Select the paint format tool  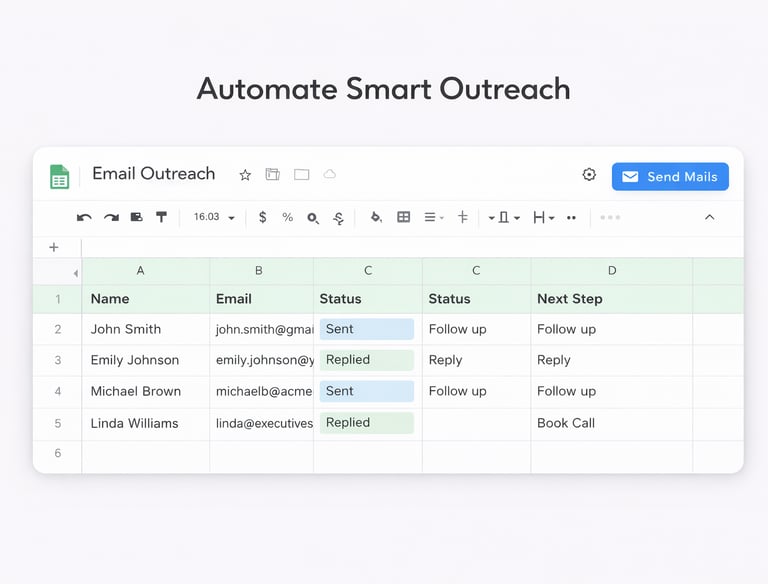click(161, 217)
